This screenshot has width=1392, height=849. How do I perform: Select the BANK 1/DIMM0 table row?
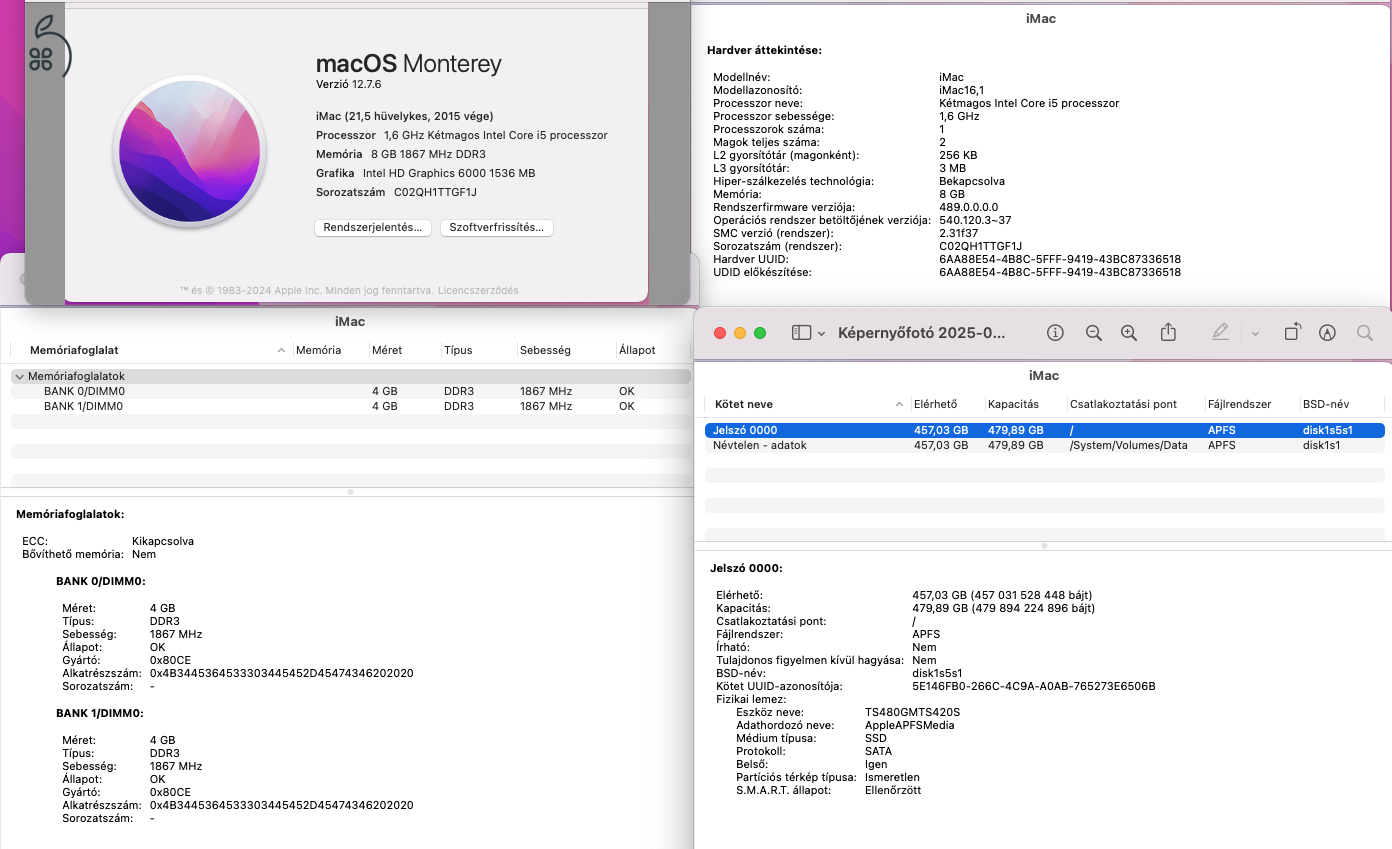[350, 406]
